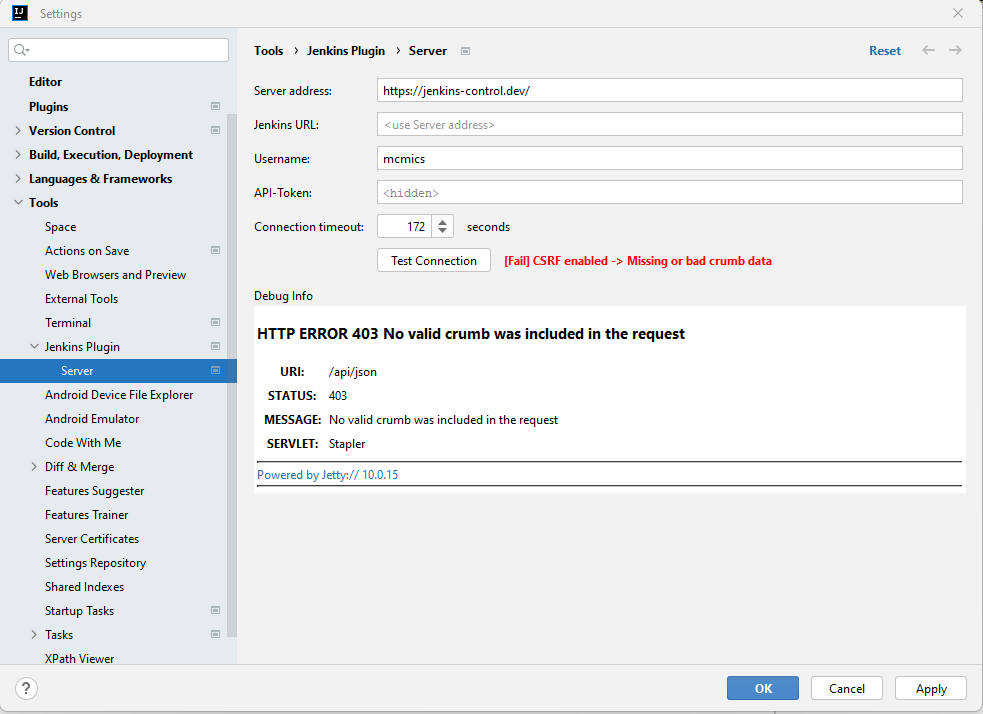Click project icon next to Jenkins Plugin row
The image size is (983, 714).
(x=215, y=346)
